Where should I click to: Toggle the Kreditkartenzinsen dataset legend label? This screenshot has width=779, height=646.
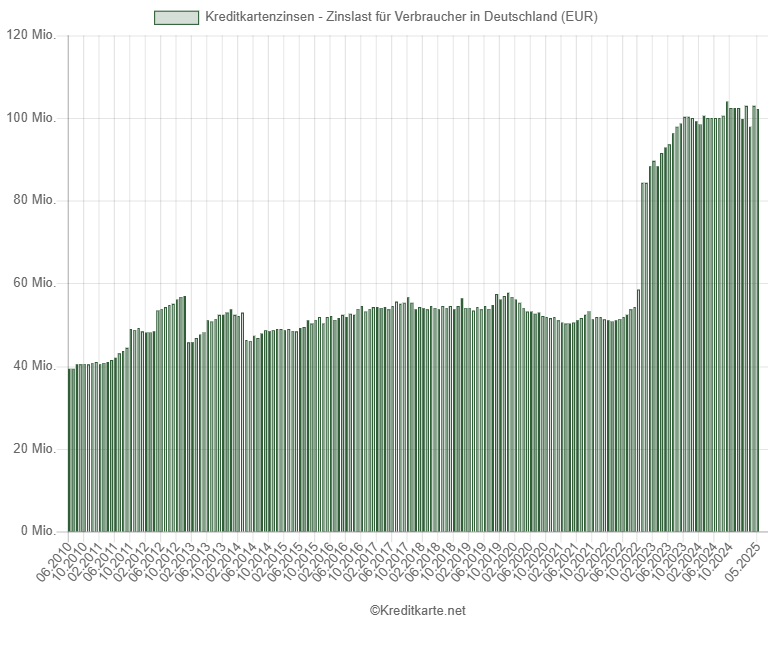(x=401, y=17)
